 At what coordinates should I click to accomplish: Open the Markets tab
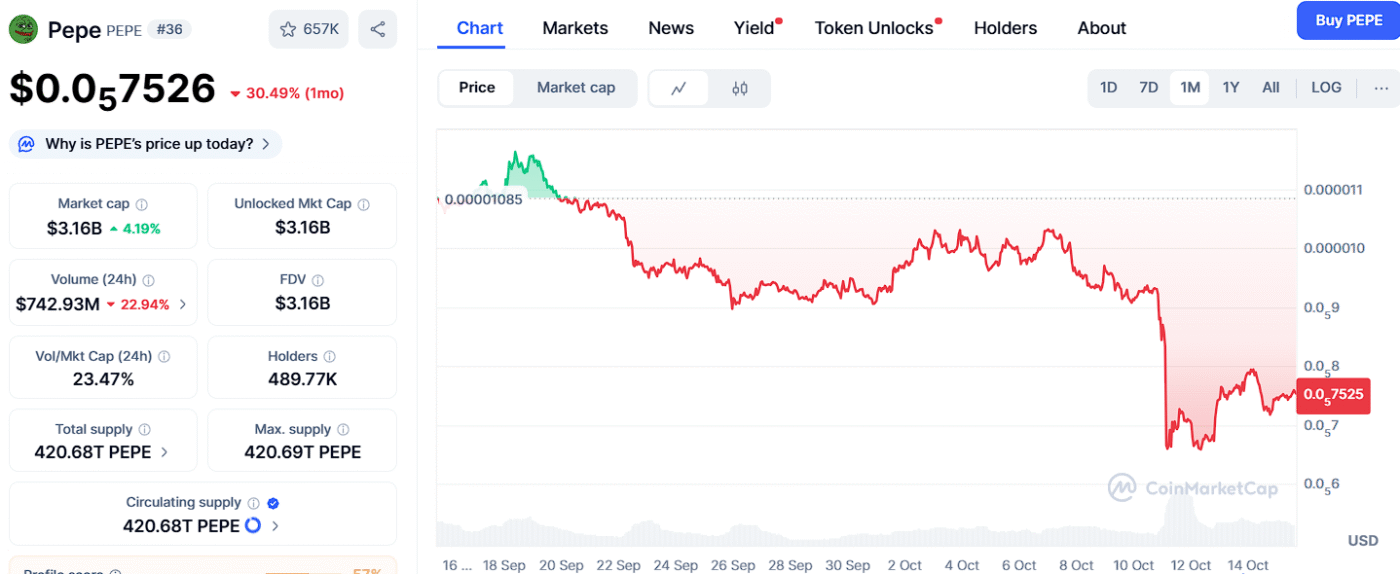tap(575, 28)
